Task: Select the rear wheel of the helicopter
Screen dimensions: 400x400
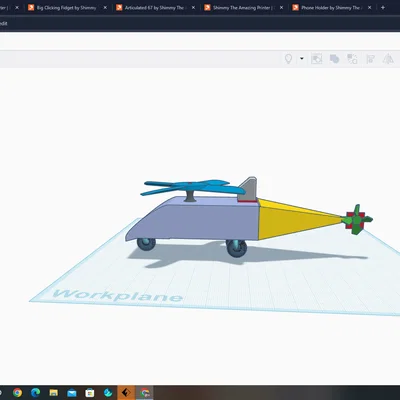Action: (237, 248)
